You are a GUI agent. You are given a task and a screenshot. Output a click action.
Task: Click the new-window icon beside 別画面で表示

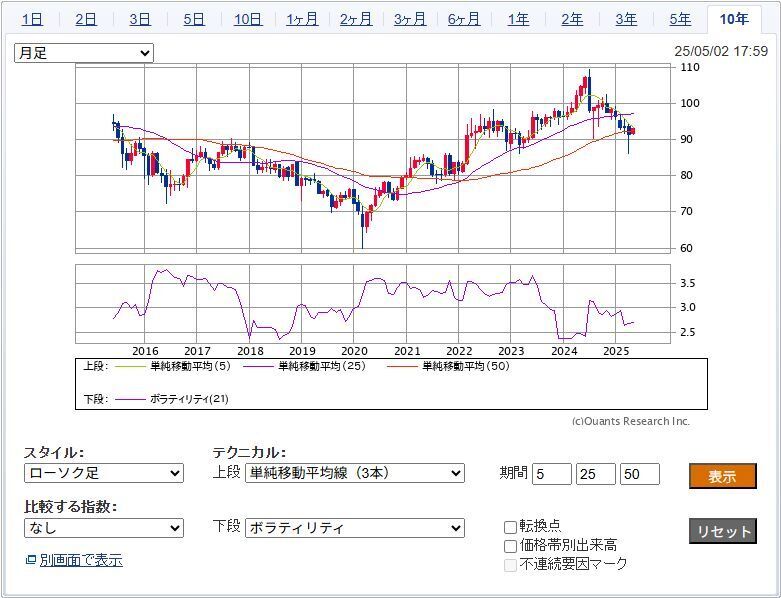(x=31, y=560)
